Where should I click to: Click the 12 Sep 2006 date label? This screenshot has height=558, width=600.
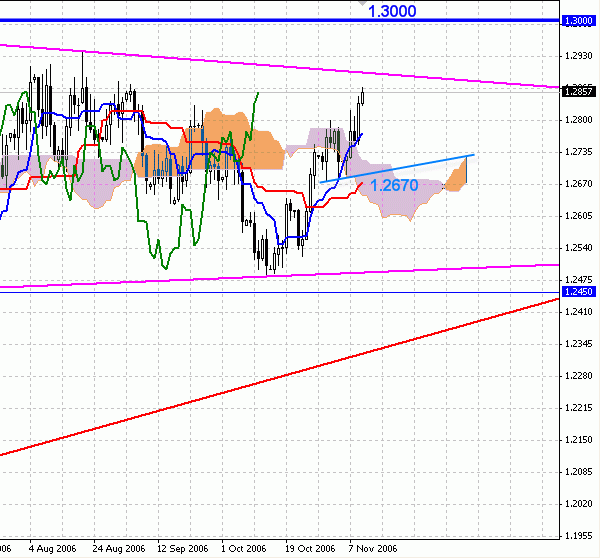point(183,549)
